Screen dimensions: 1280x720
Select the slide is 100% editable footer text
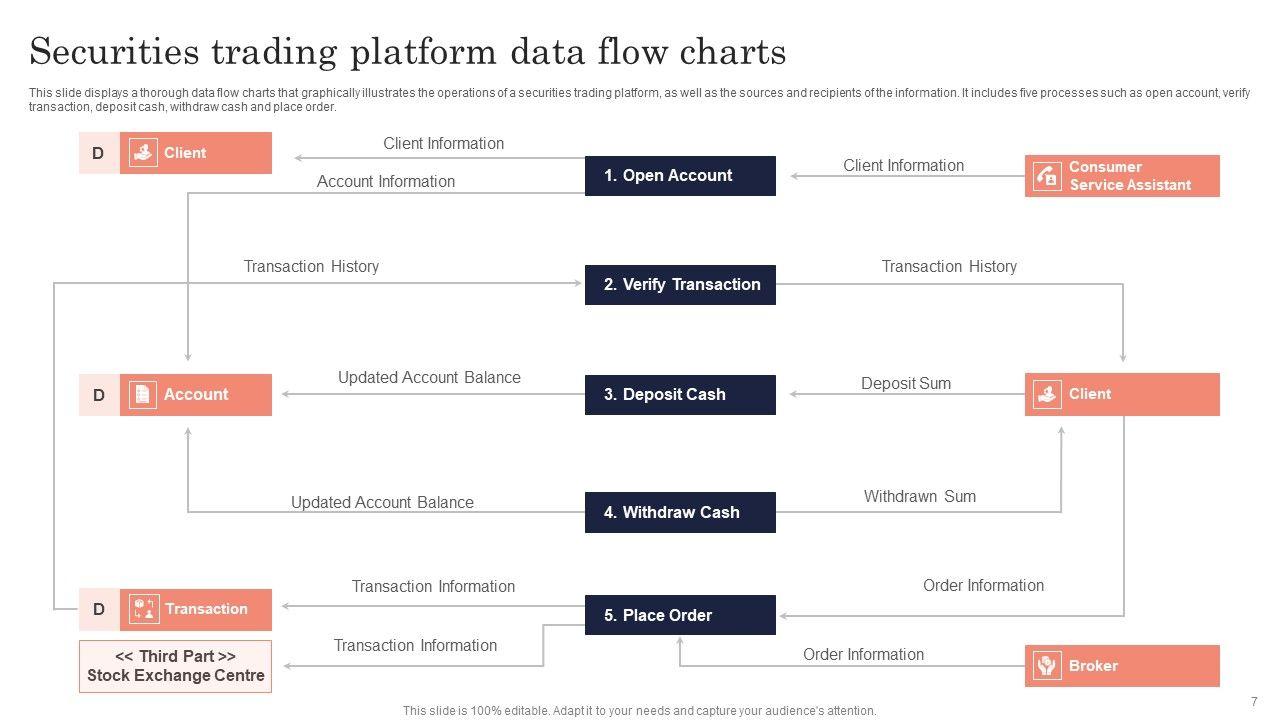639,711
